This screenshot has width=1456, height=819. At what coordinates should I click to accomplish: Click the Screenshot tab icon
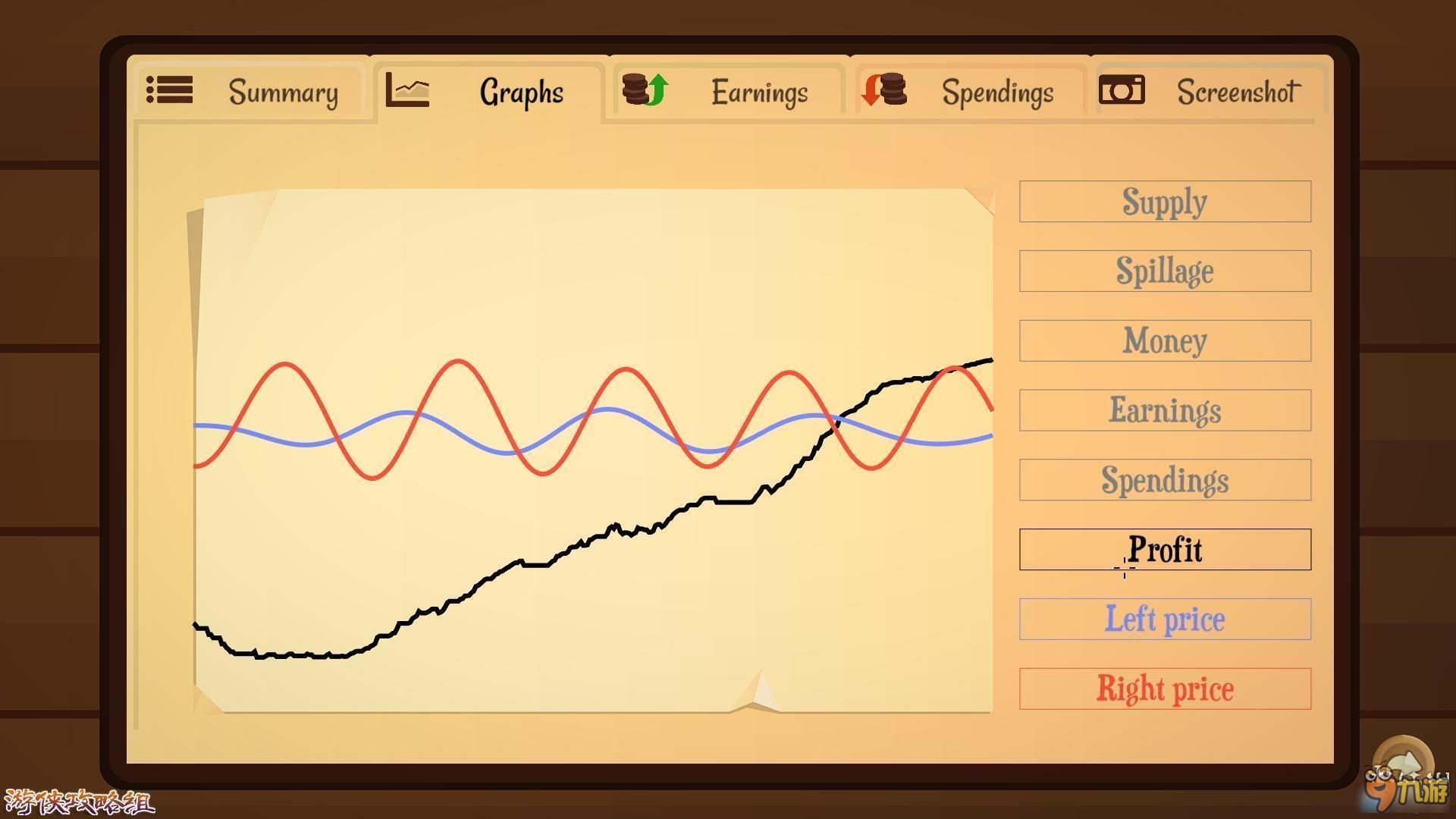pos(1119,92)
